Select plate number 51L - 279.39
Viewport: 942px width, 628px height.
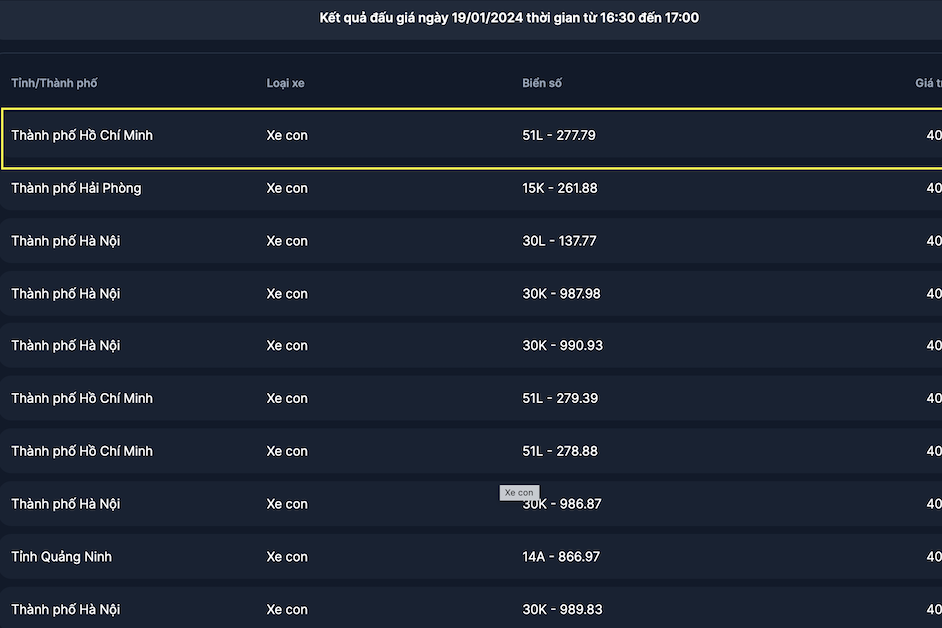click(x=560, y=399)
